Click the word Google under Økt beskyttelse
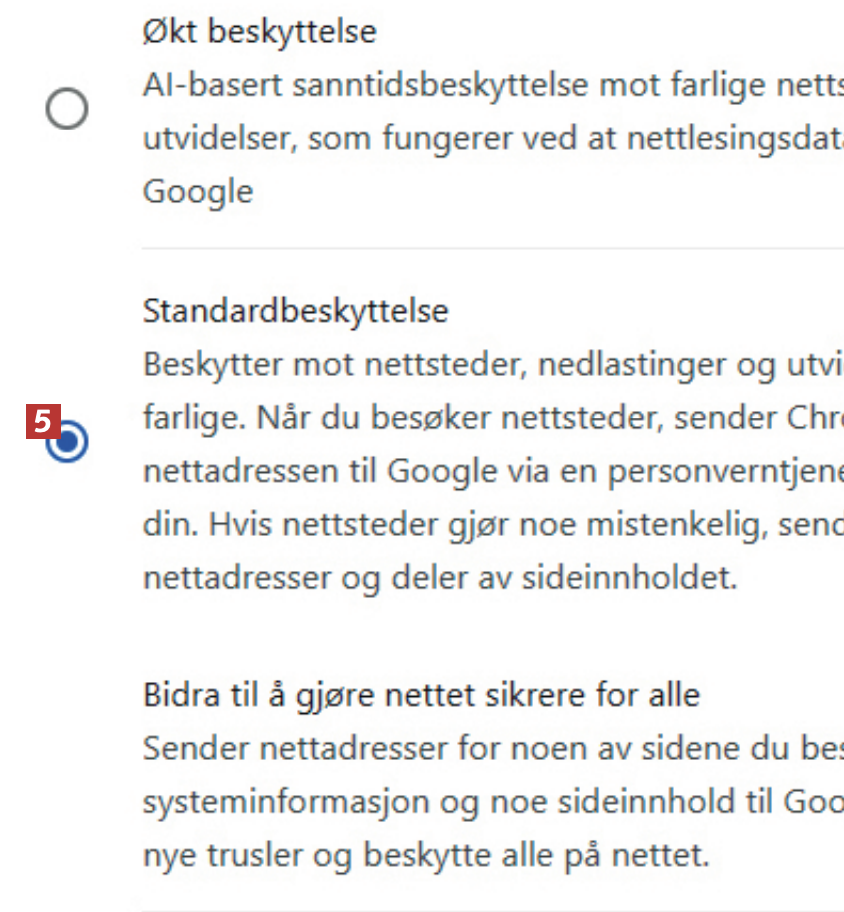Screen dimensions: 844x912 click(198, 191)
